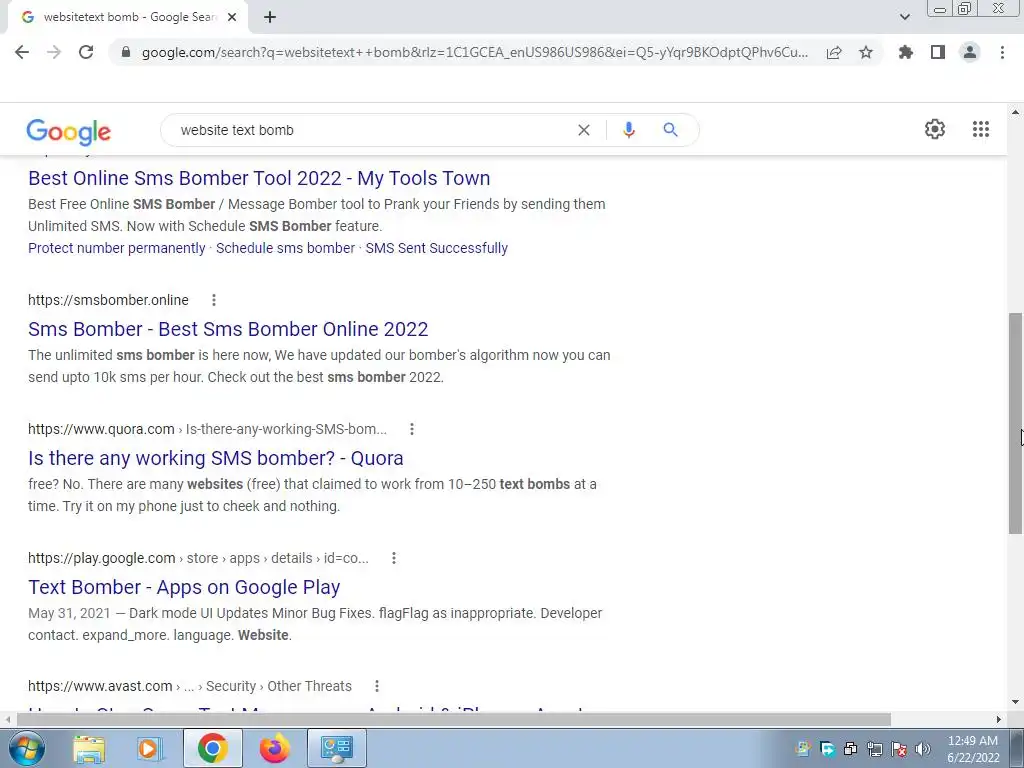Clear the search box with the X

[x=584, y=130]
